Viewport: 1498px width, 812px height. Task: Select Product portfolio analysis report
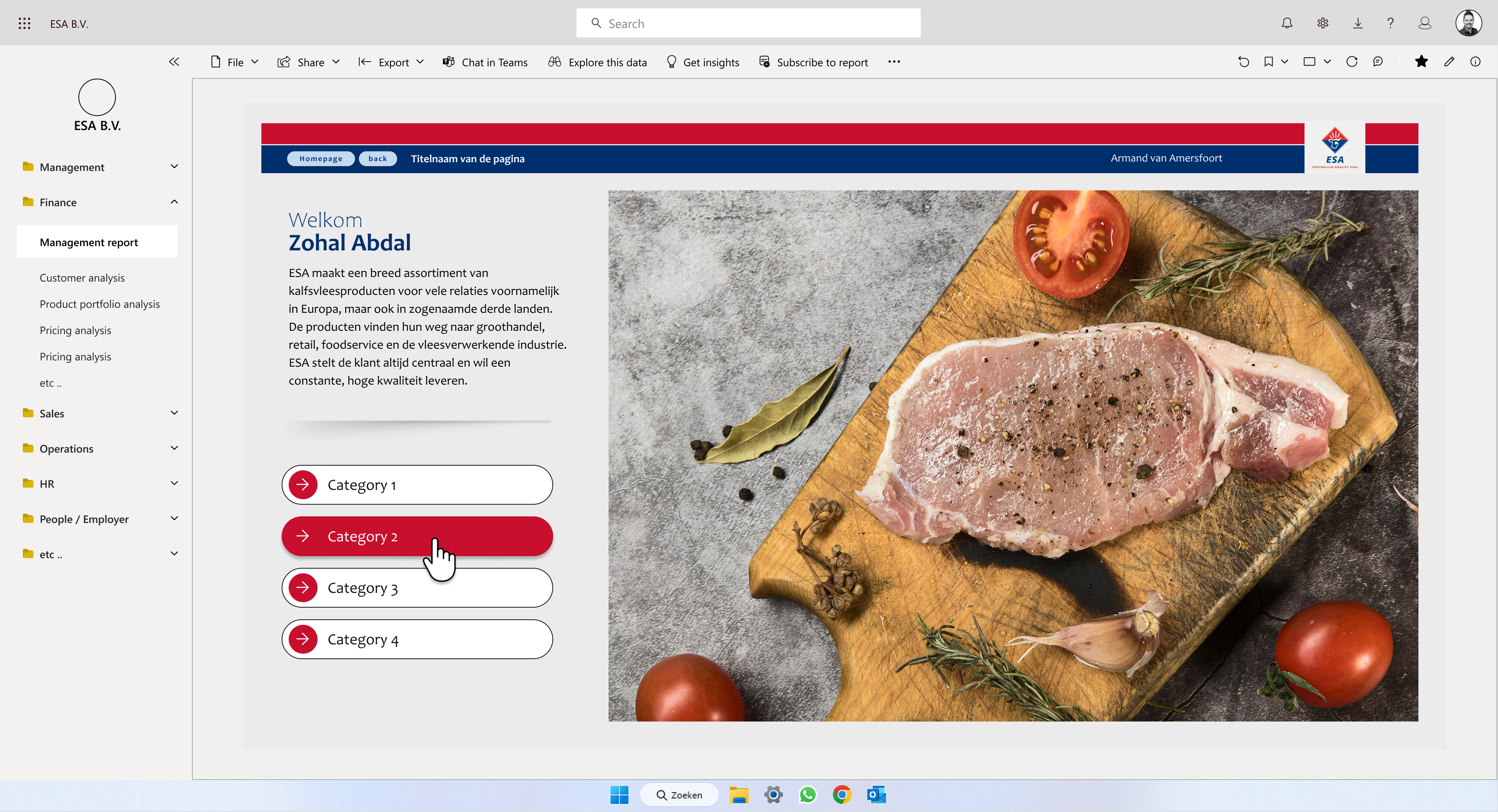click(99, 304)
